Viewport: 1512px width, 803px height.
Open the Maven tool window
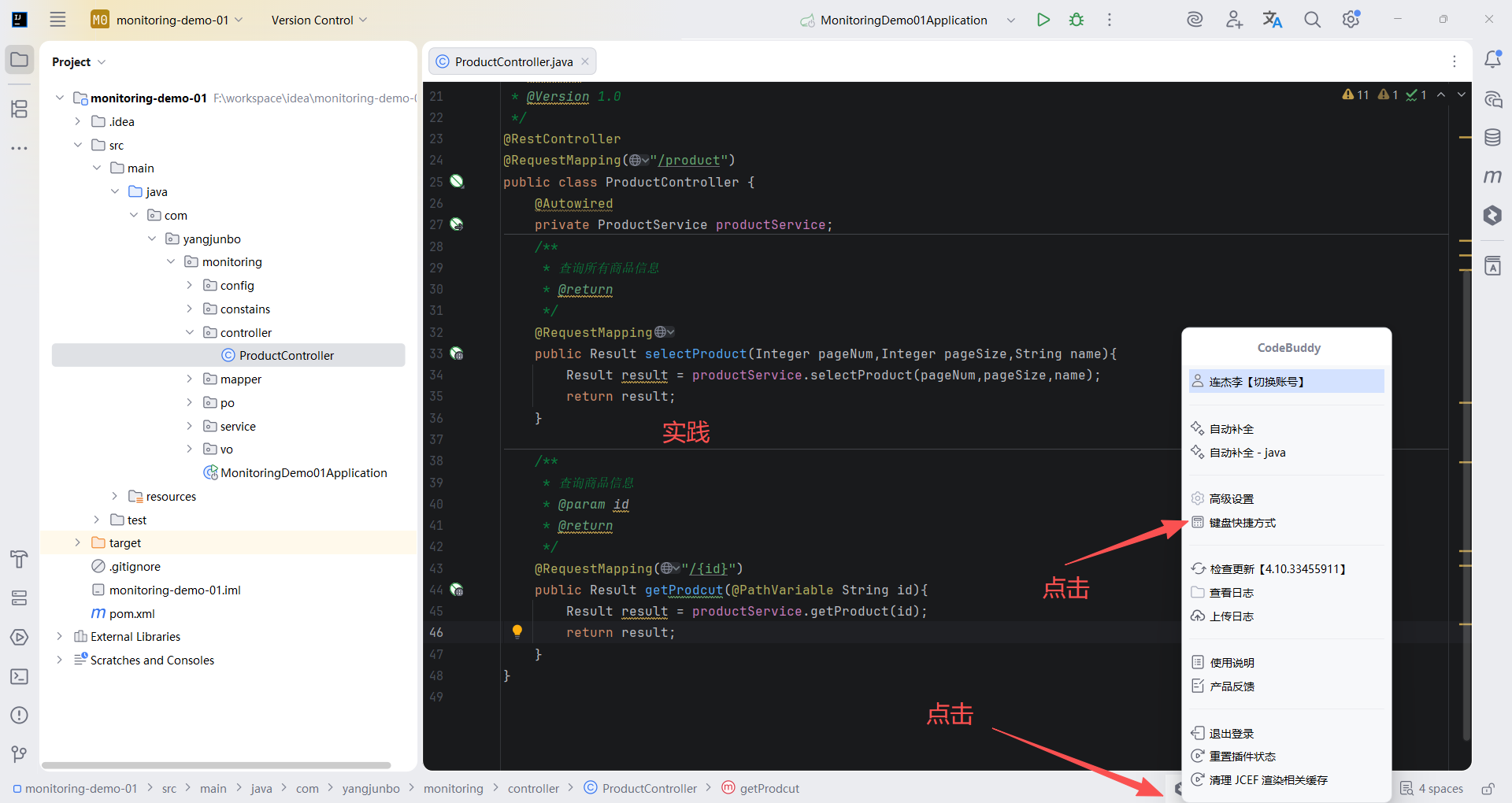pos(1492,176)
